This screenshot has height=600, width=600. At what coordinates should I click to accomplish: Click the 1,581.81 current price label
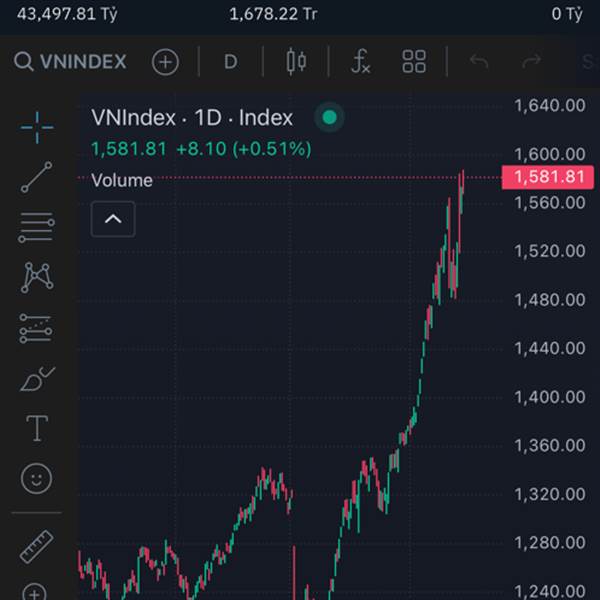tap(548, 177)
